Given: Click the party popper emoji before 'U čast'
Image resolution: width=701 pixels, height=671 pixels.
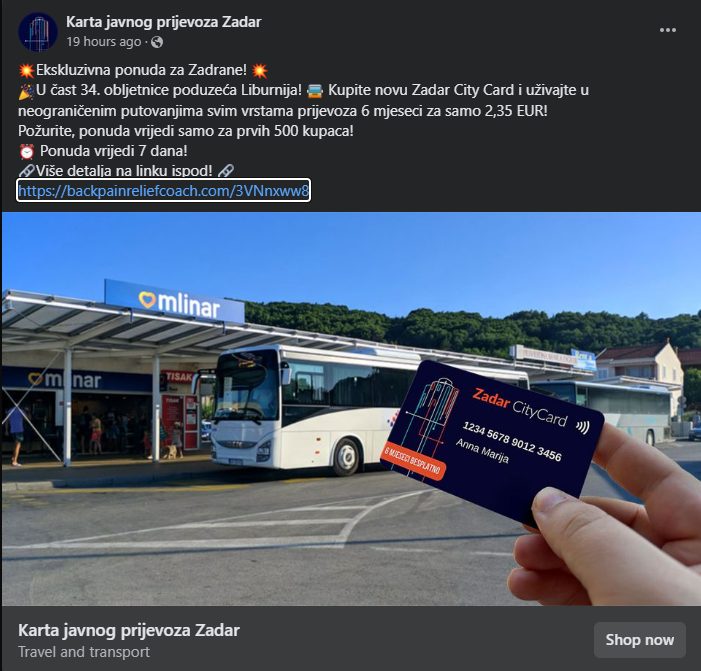Looking at the screenshot, I should (26, 91).
